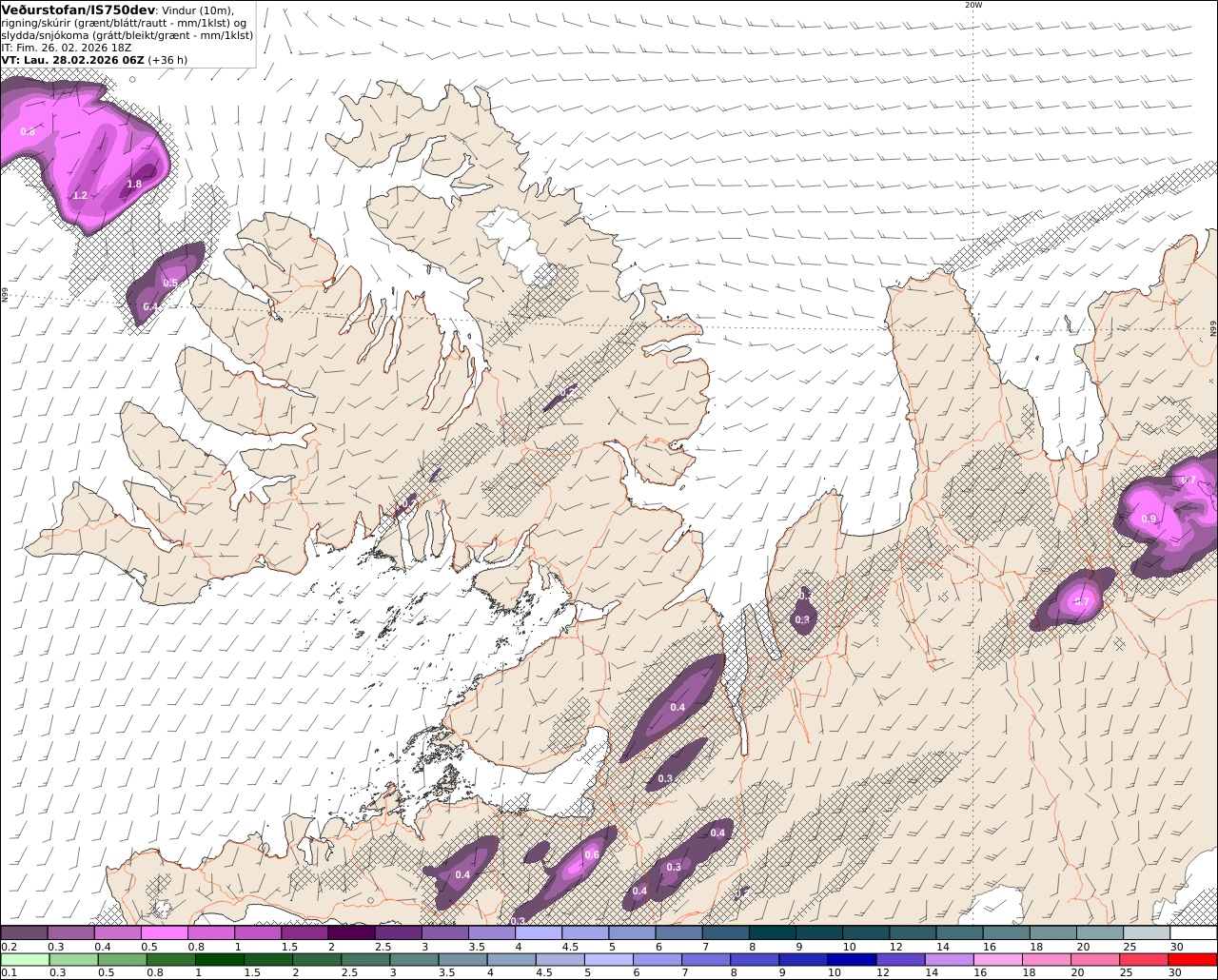The image size is (1218, 980).
Task: Choose the deep blue swatch above lower 10
Action: [x=850, y=959]
